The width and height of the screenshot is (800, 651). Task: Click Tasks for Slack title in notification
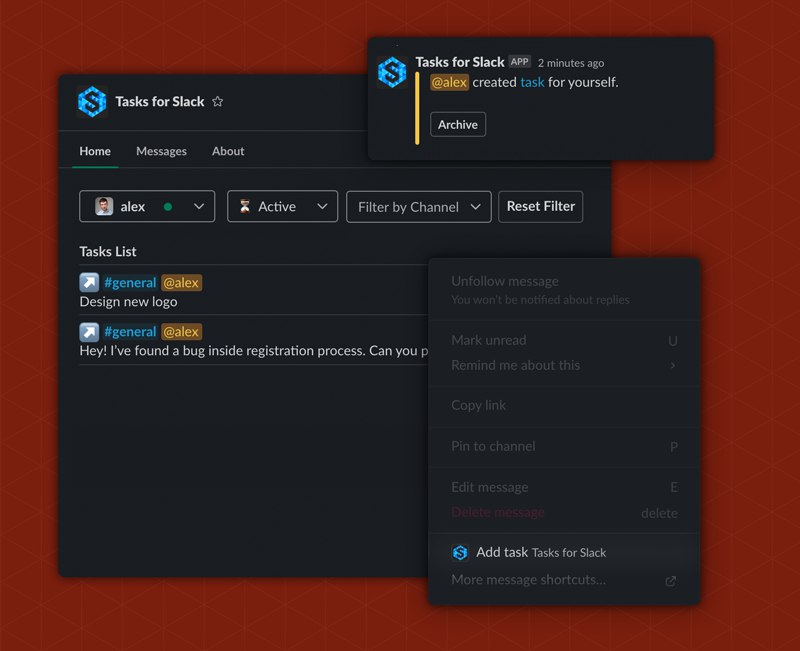click(460, 62)
